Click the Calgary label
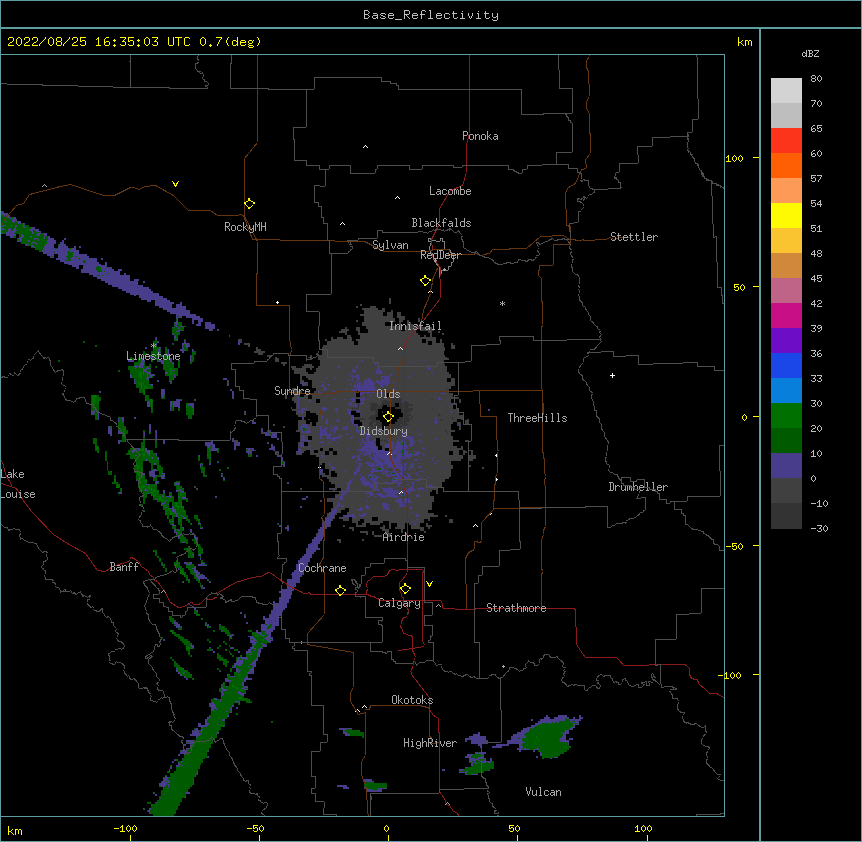Image resolution: width=862 pixels, height=842 pixels. [x=399, y=603]
